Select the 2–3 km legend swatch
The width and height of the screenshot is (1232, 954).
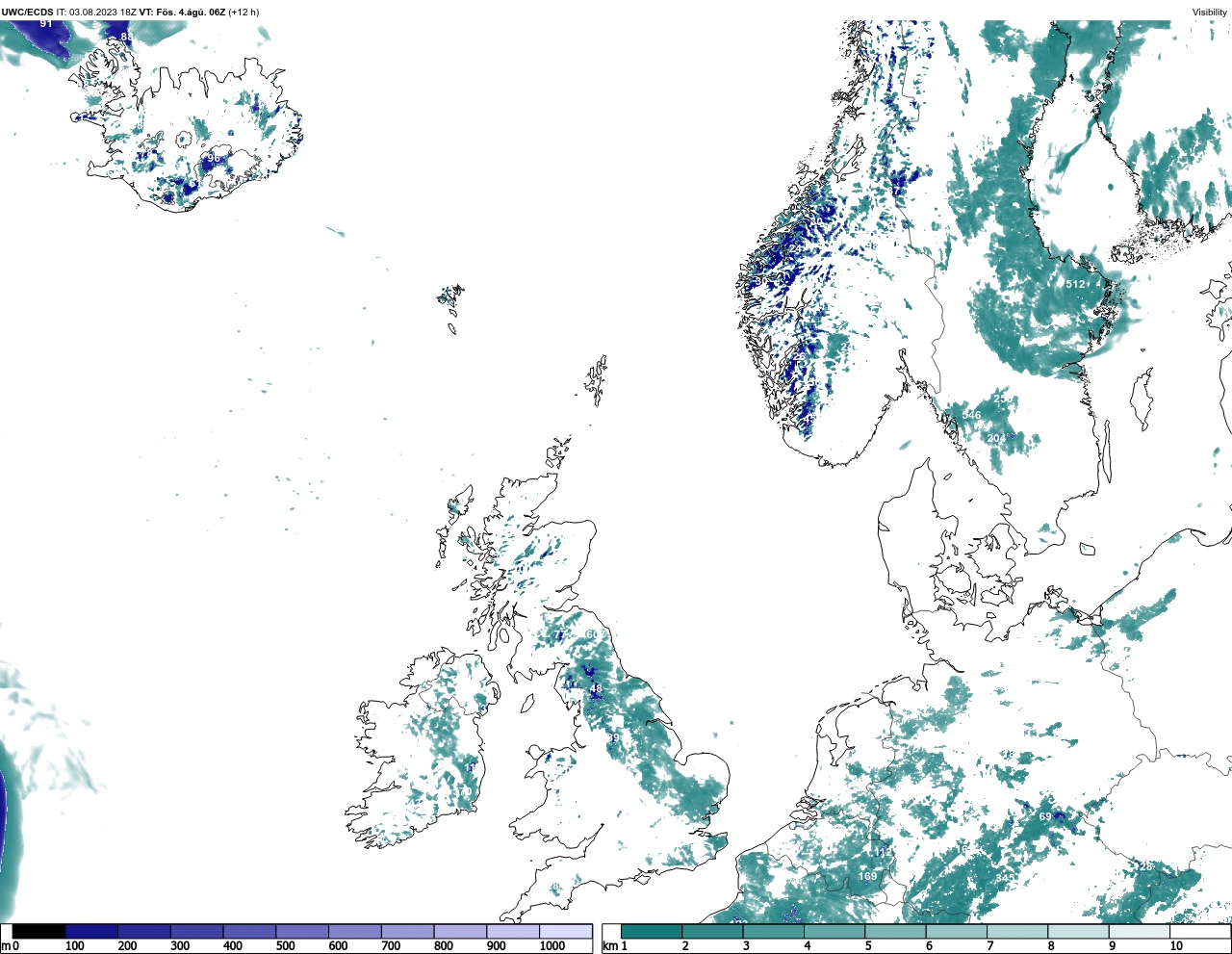712,932
